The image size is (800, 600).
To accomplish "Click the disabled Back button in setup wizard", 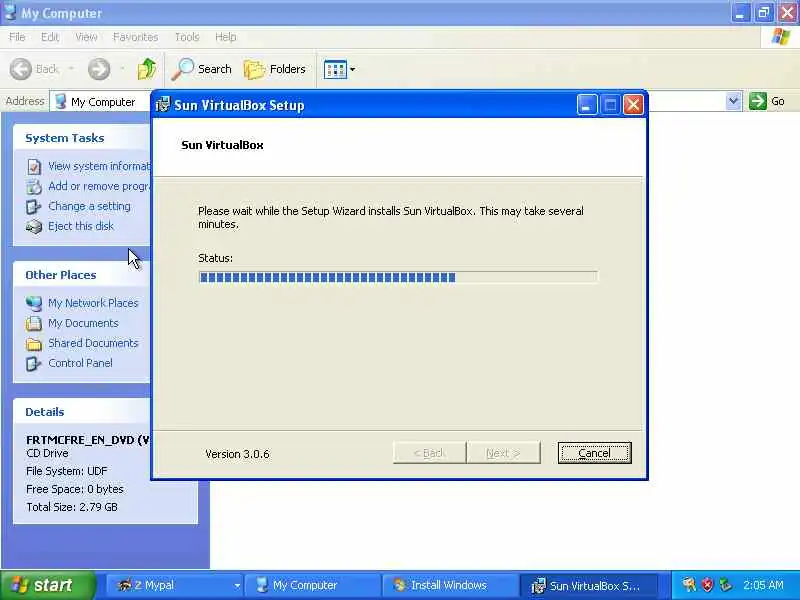I will [429, 453].
